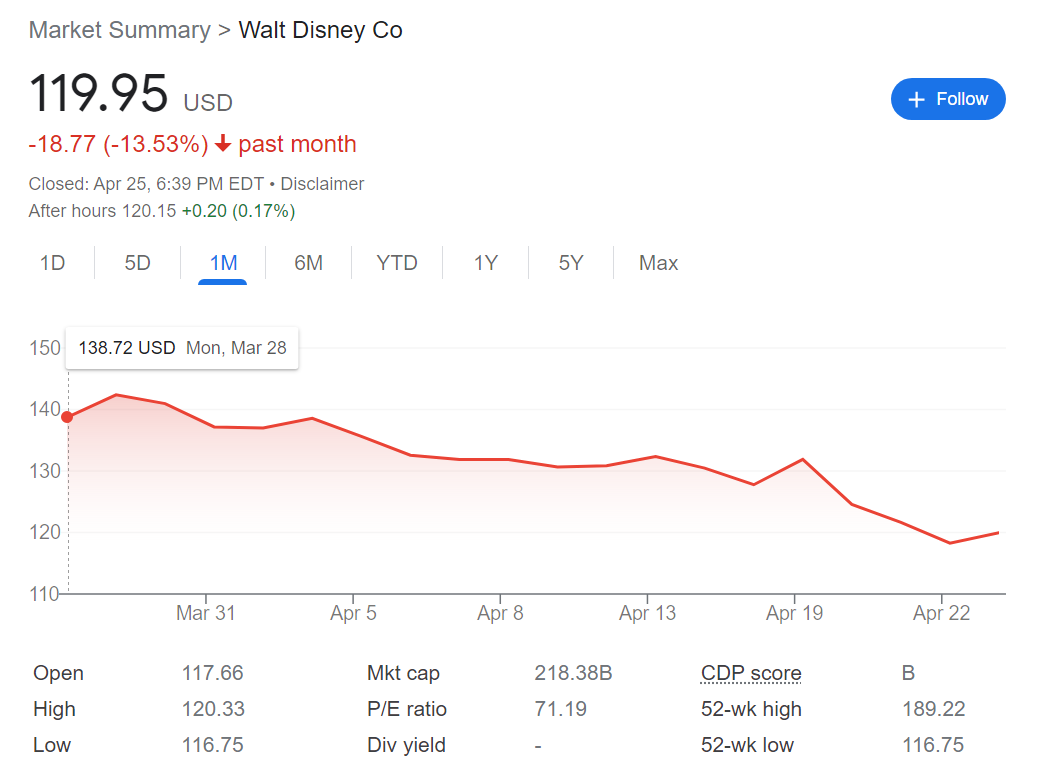Click the 138.72 USD chart tooltip
The height and width of the screenshot is (771, 1040).
point(182,348)
